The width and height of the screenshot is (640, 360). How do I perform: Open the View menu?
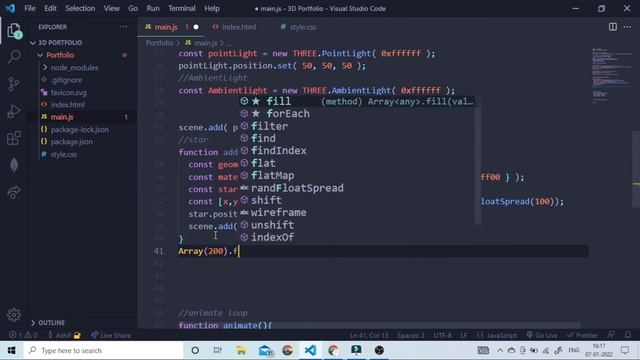111,8
